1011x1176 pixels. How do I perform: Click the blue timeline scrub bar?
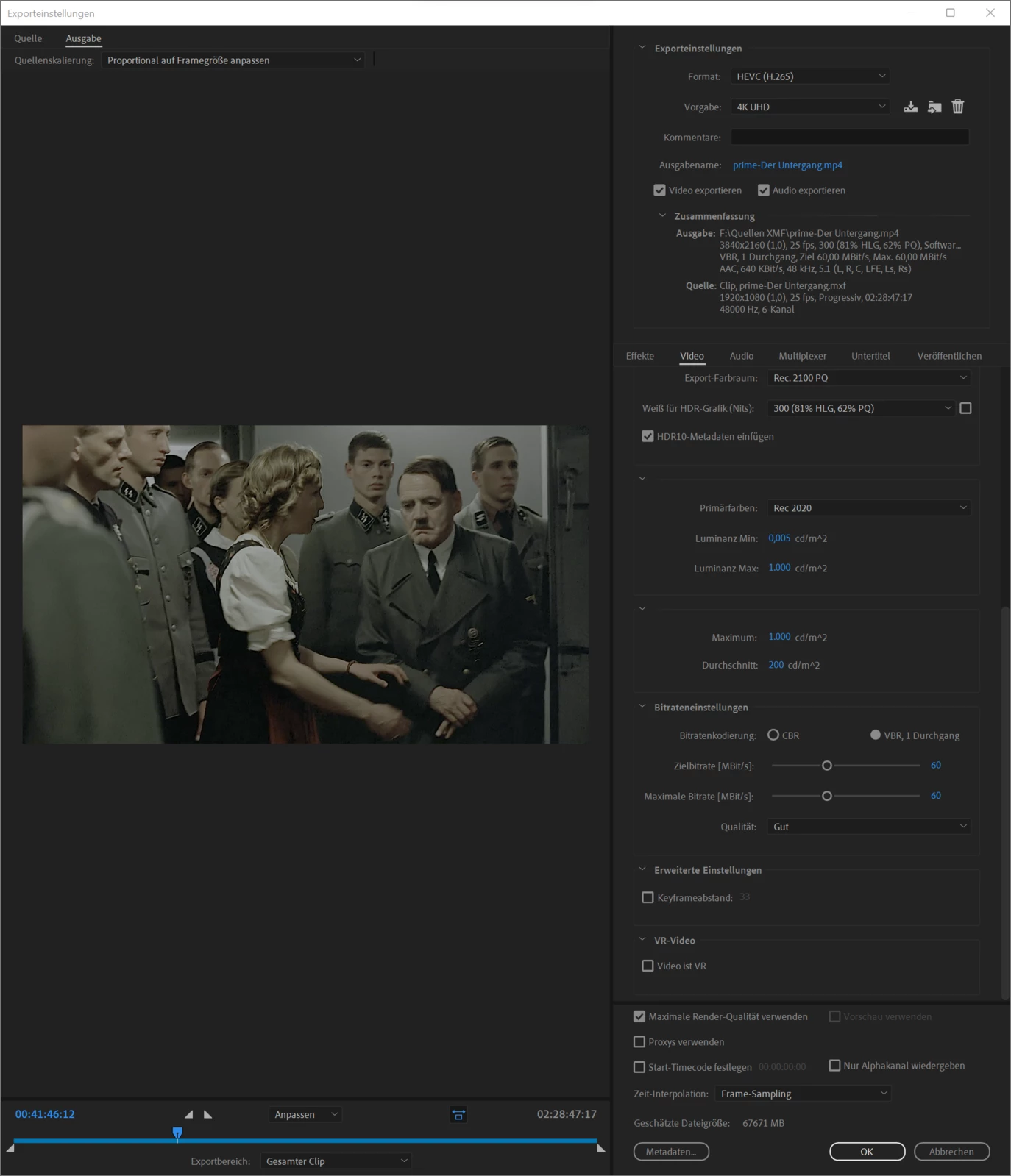pyautogui.click(x=305, y=1141)
